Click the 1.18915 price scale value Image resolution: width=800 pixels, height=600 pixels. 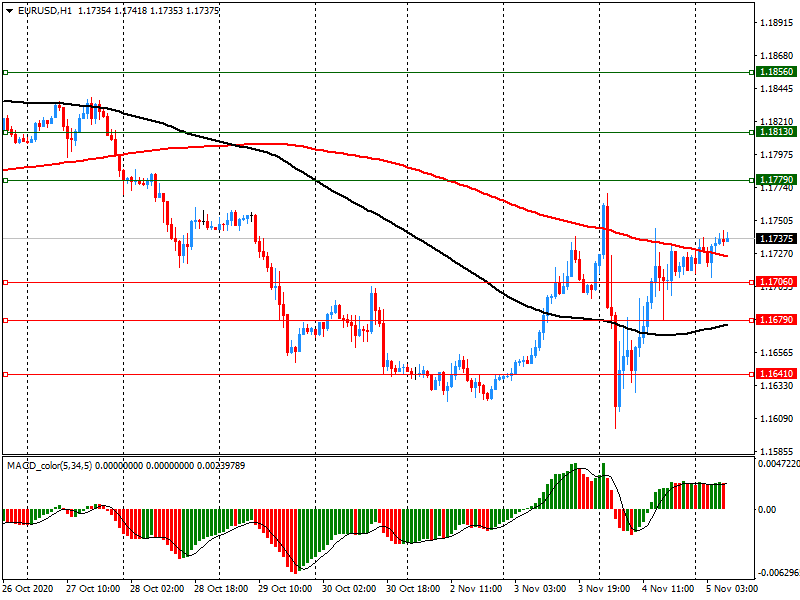click(777, 22)
